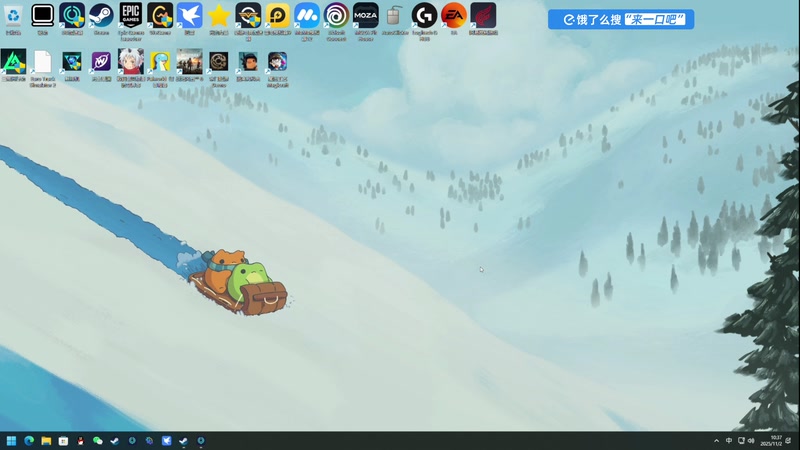
Task: Open the blue bird app on the taskbar
Action: pos(166,441)
